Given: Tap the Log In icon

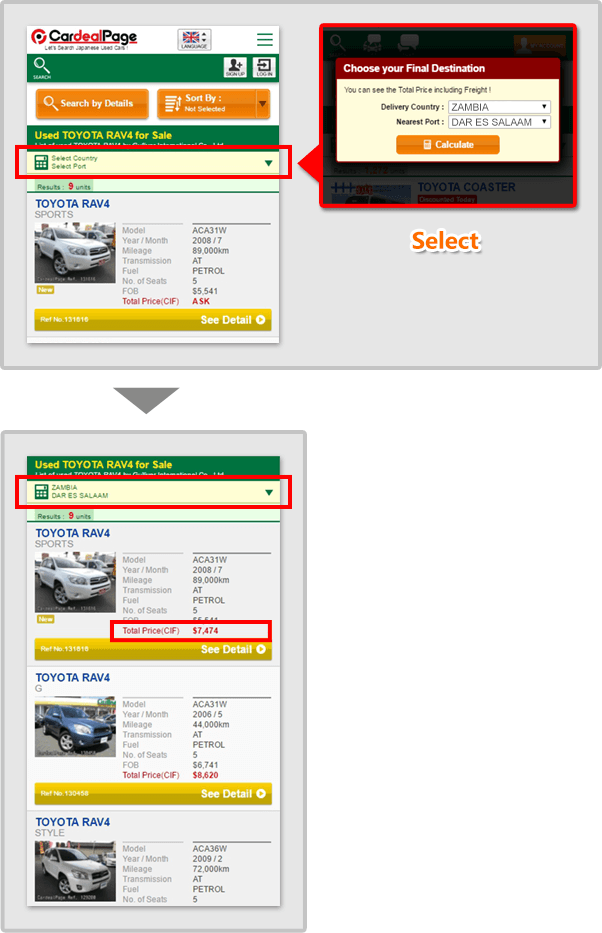Looking at the screenshot, I should (x=264, y=67).
